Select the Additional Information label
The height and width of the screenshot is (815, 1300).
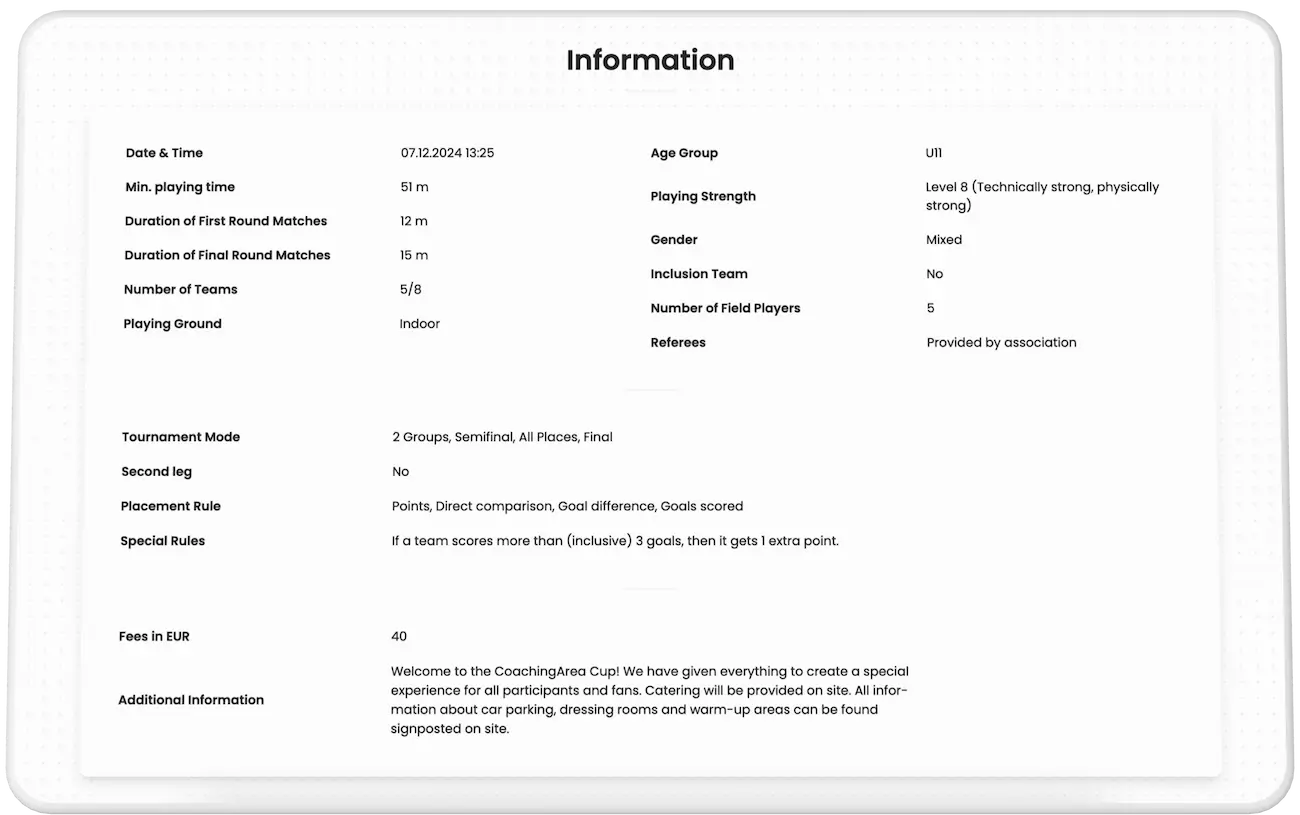(191, 700)
